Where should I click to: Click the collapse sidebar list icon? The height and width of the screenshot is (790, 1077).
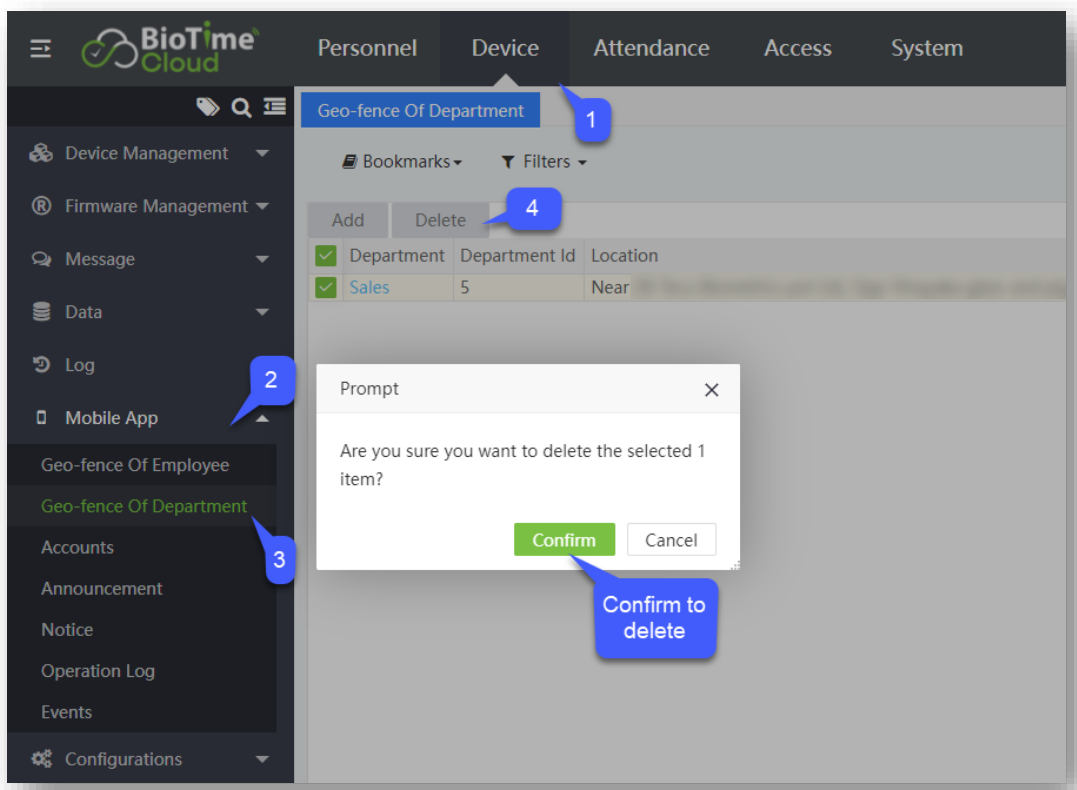pos(274,107)
